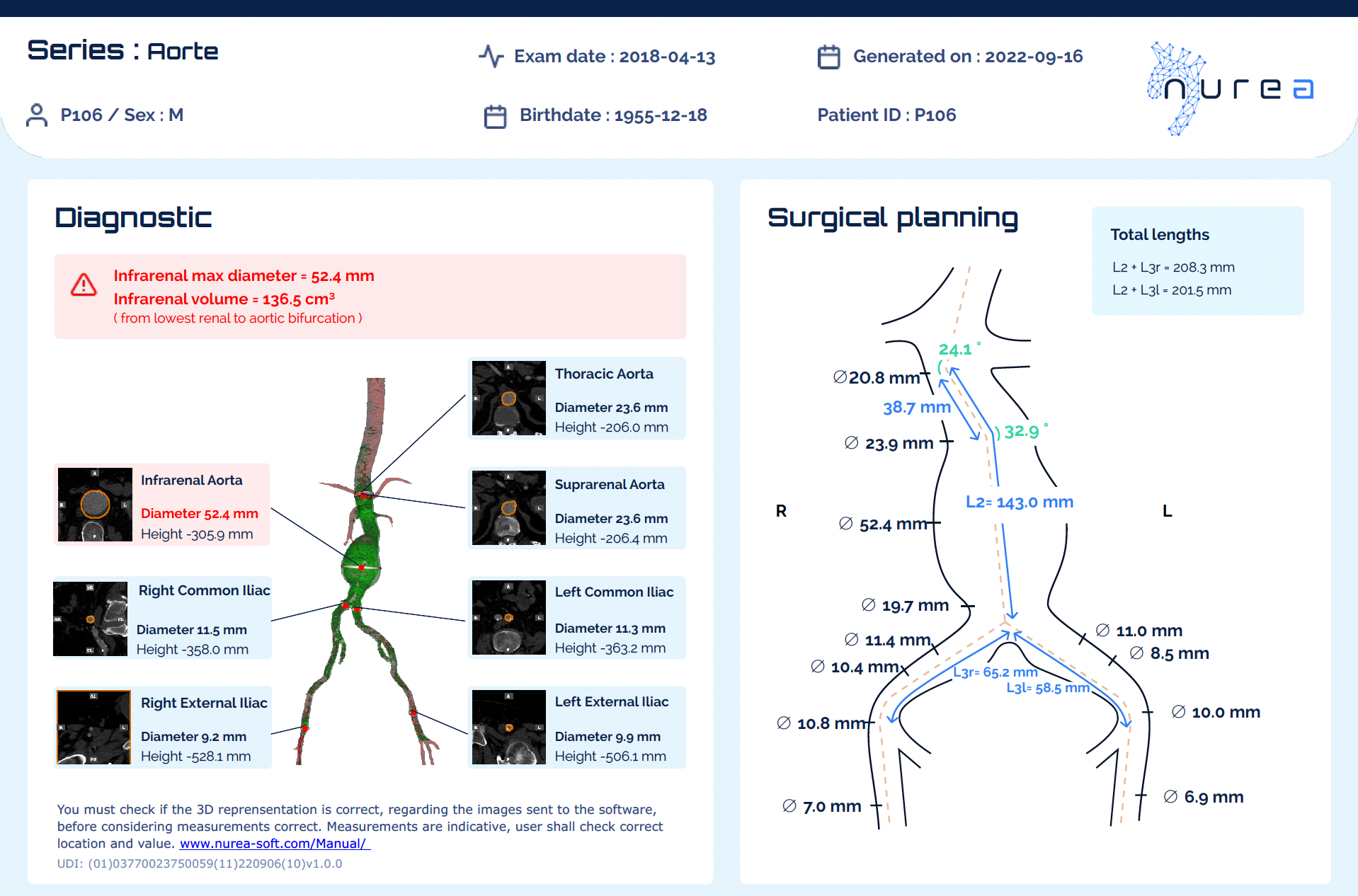
Task: Click the exam date pulse icon
Action: coord(491,56)
